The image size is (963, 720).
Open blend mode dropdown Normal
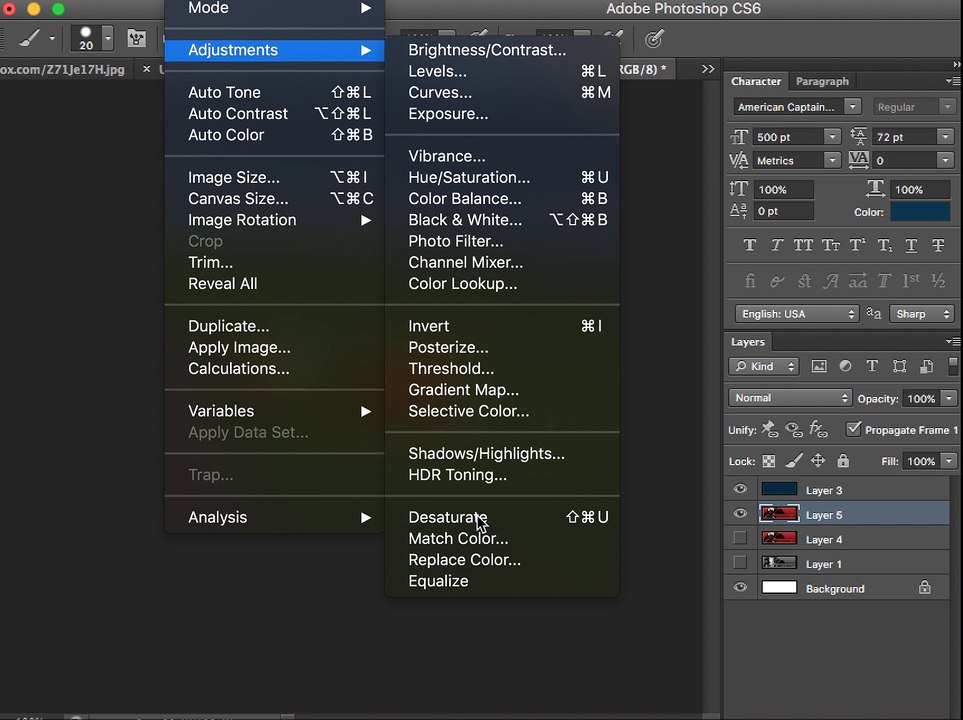[790, 398]
